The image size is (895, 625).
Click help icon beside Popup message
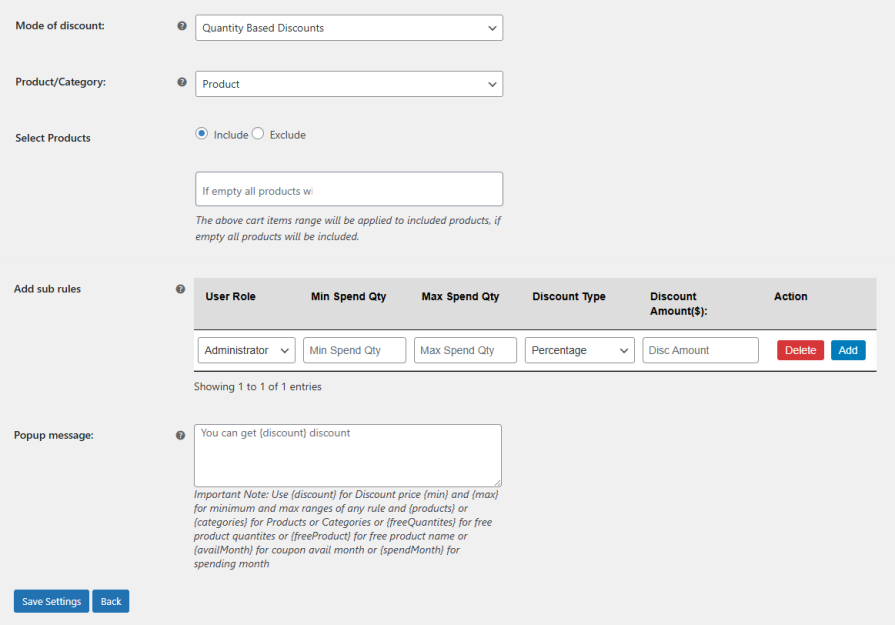(180, 435)
